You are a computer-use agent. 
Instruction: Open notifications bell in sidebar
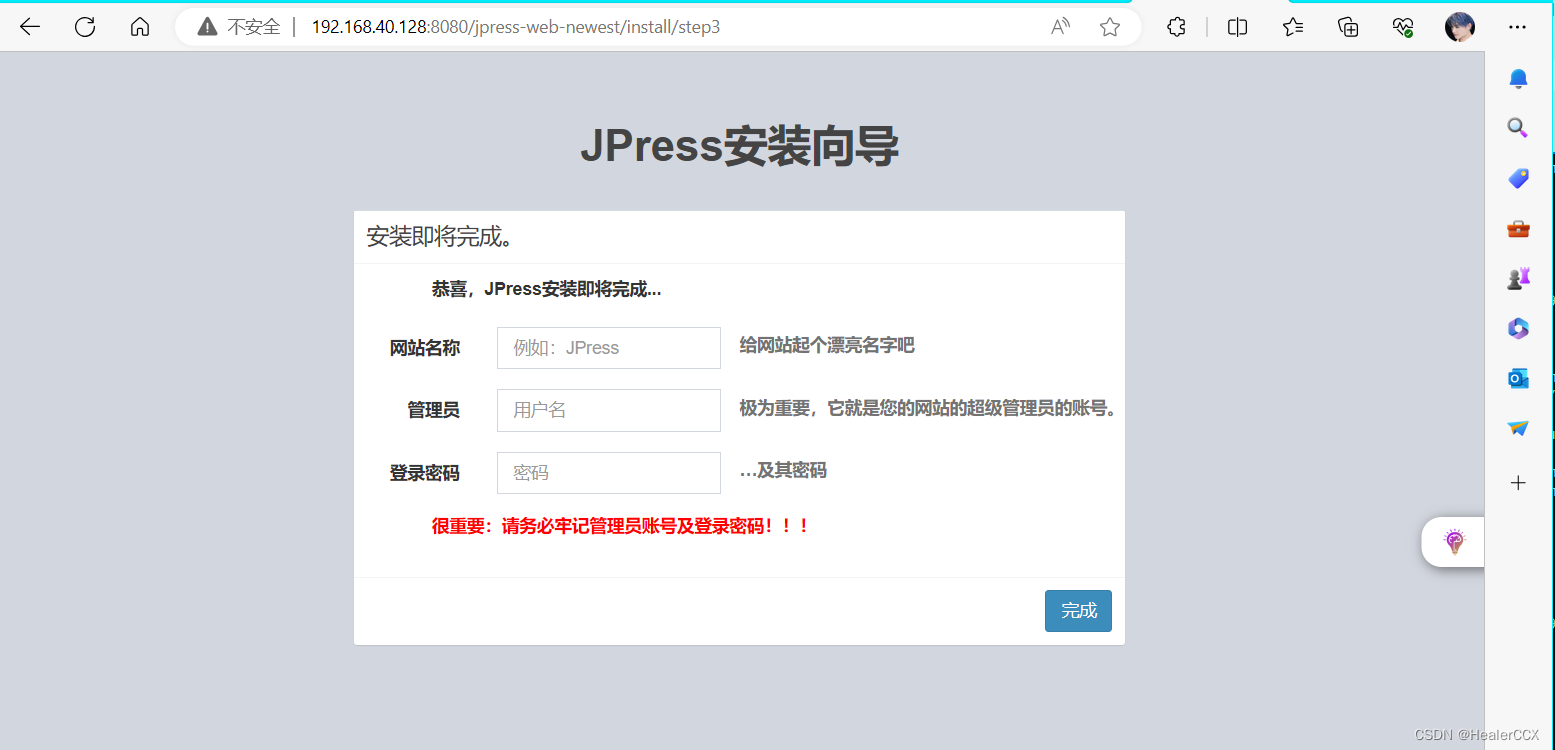1518,79
